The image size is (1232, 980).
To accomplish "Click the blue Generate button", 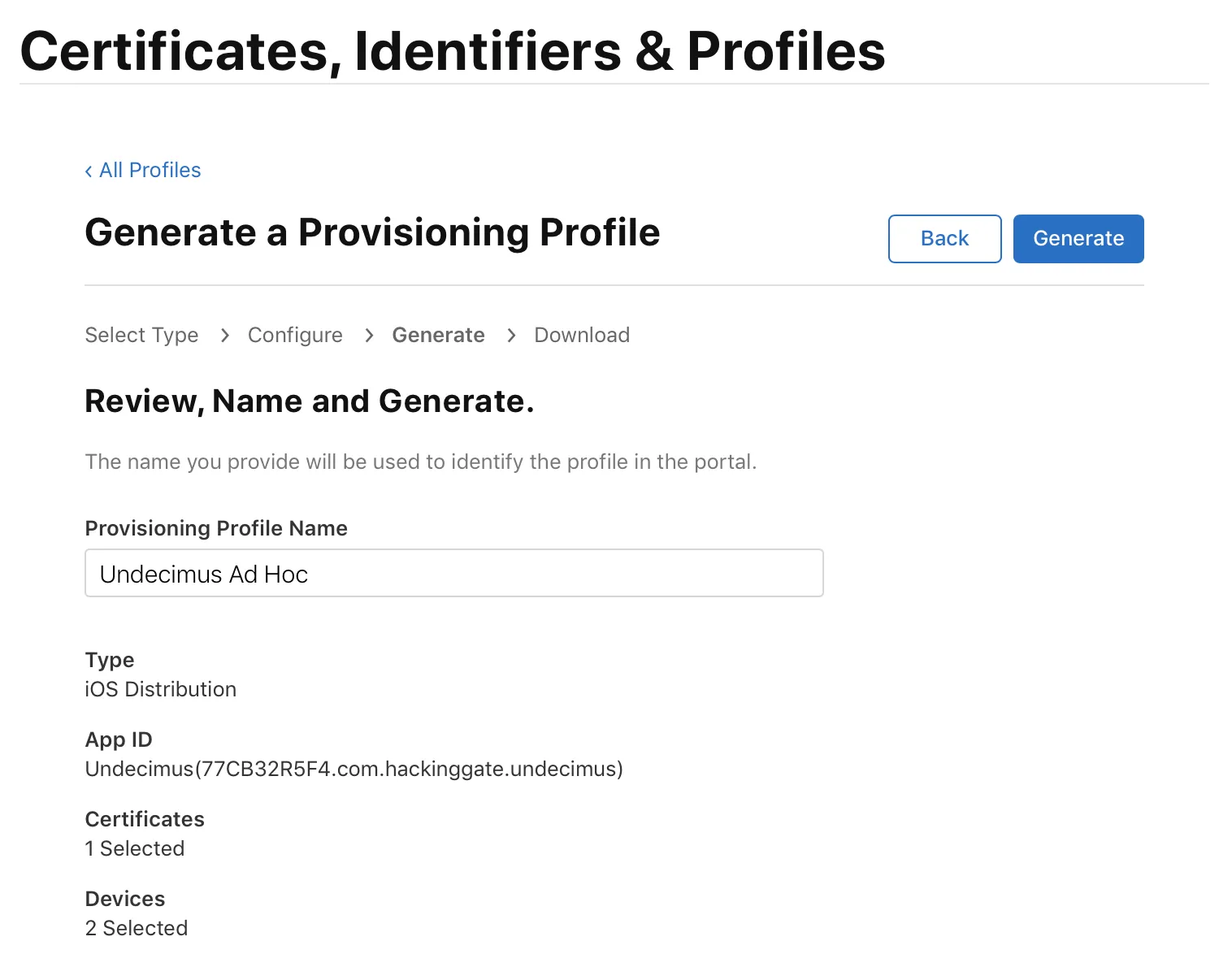I will (x=1078, y=238).
